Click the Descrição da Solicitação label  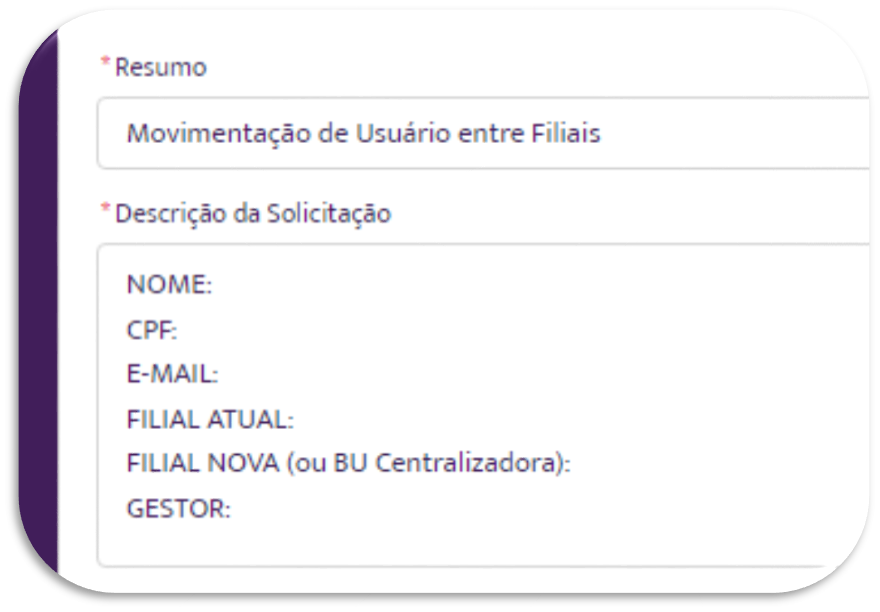tap(253, 213)
